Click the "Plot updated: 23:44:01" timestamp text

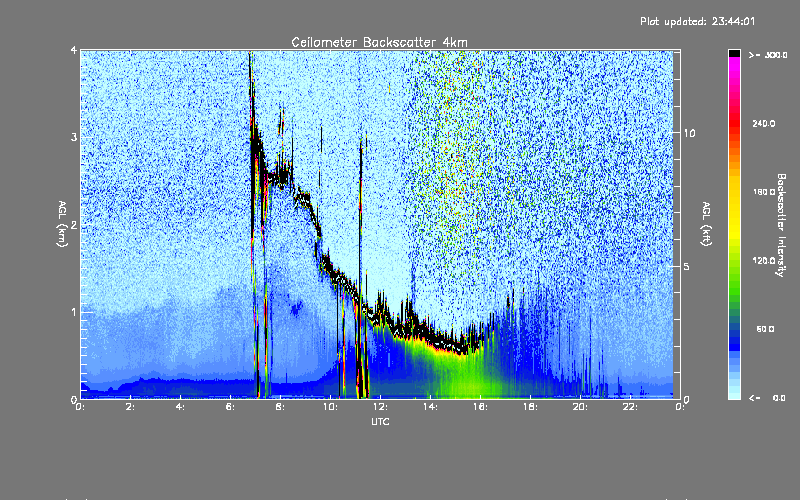[697, 21]
